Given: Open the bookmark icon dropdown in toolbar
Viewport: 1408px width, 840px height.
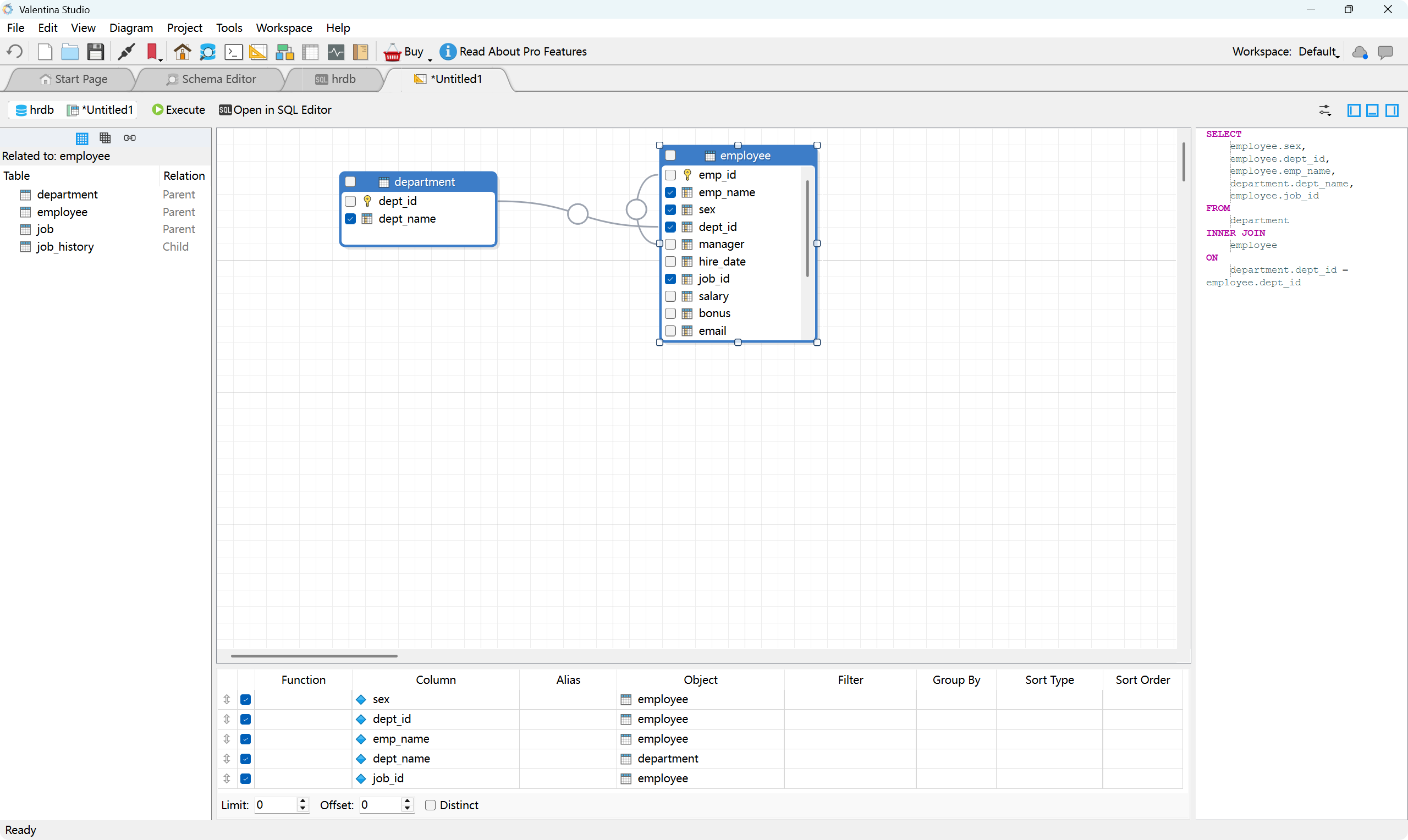Looking at the screenshot, I should (161, 59).
